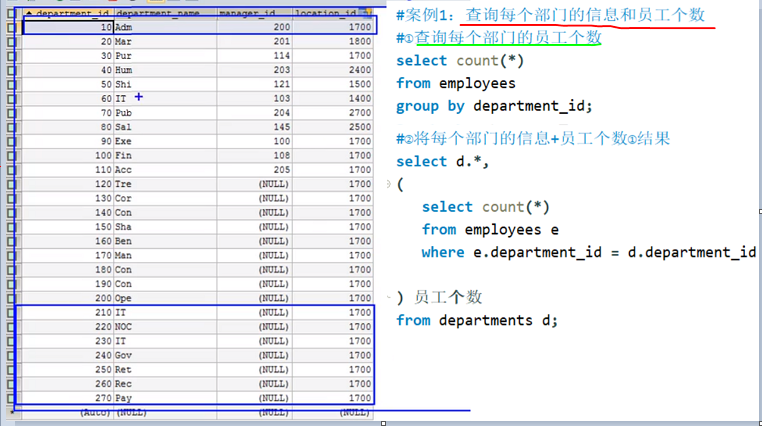The width and height of the screenshot is (762, 426).
Task: Tick the checkbox for department 120 Tre row
Action: pyautogui.click(x=11, y=184)
